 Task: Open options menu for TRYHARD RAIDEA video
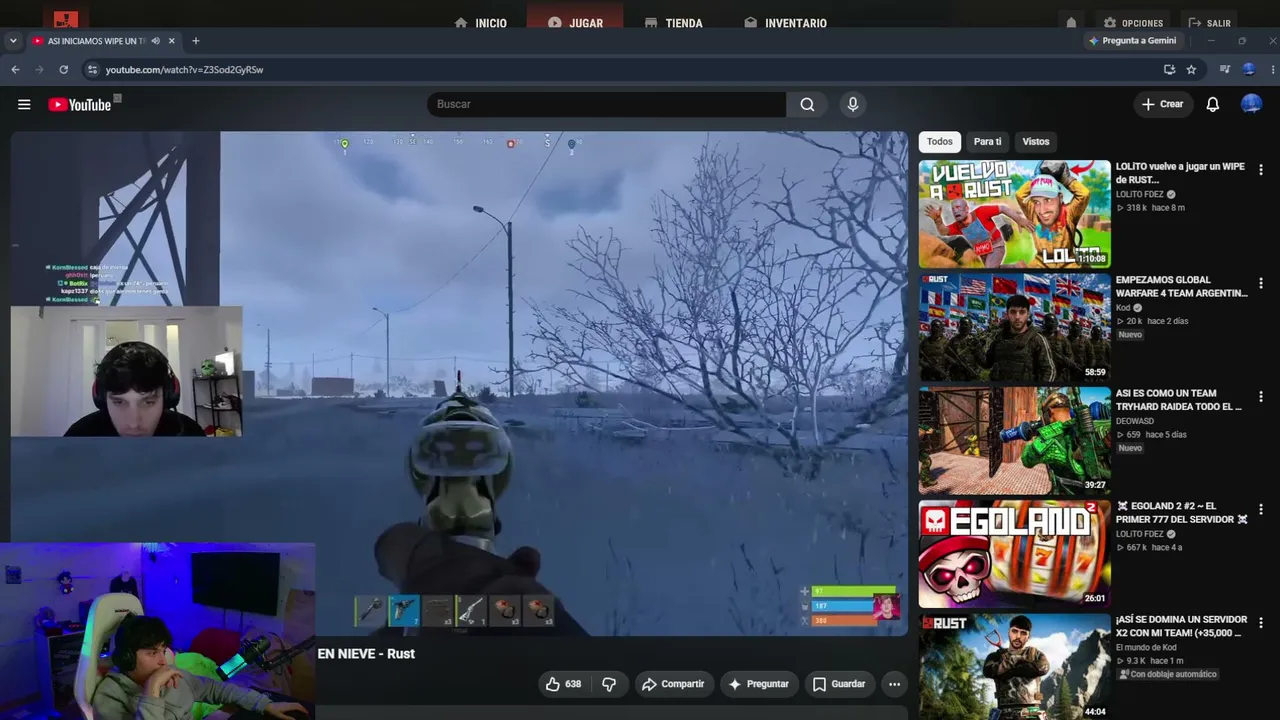click(x=1260, y=397)
